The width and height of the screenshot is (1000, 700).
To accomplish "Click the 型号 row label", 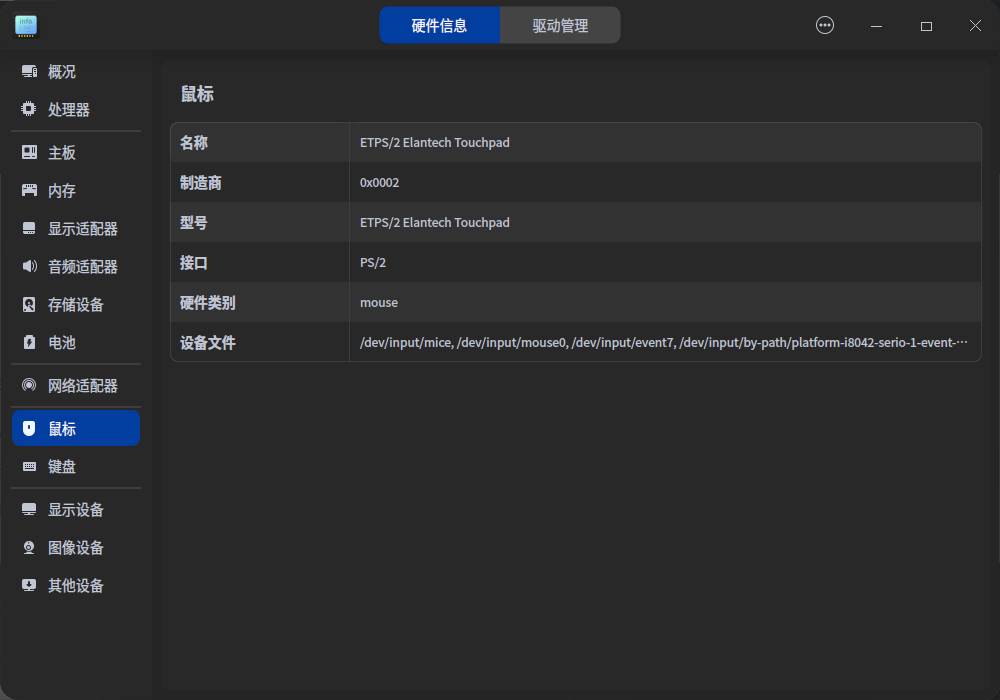I will 194,222.
